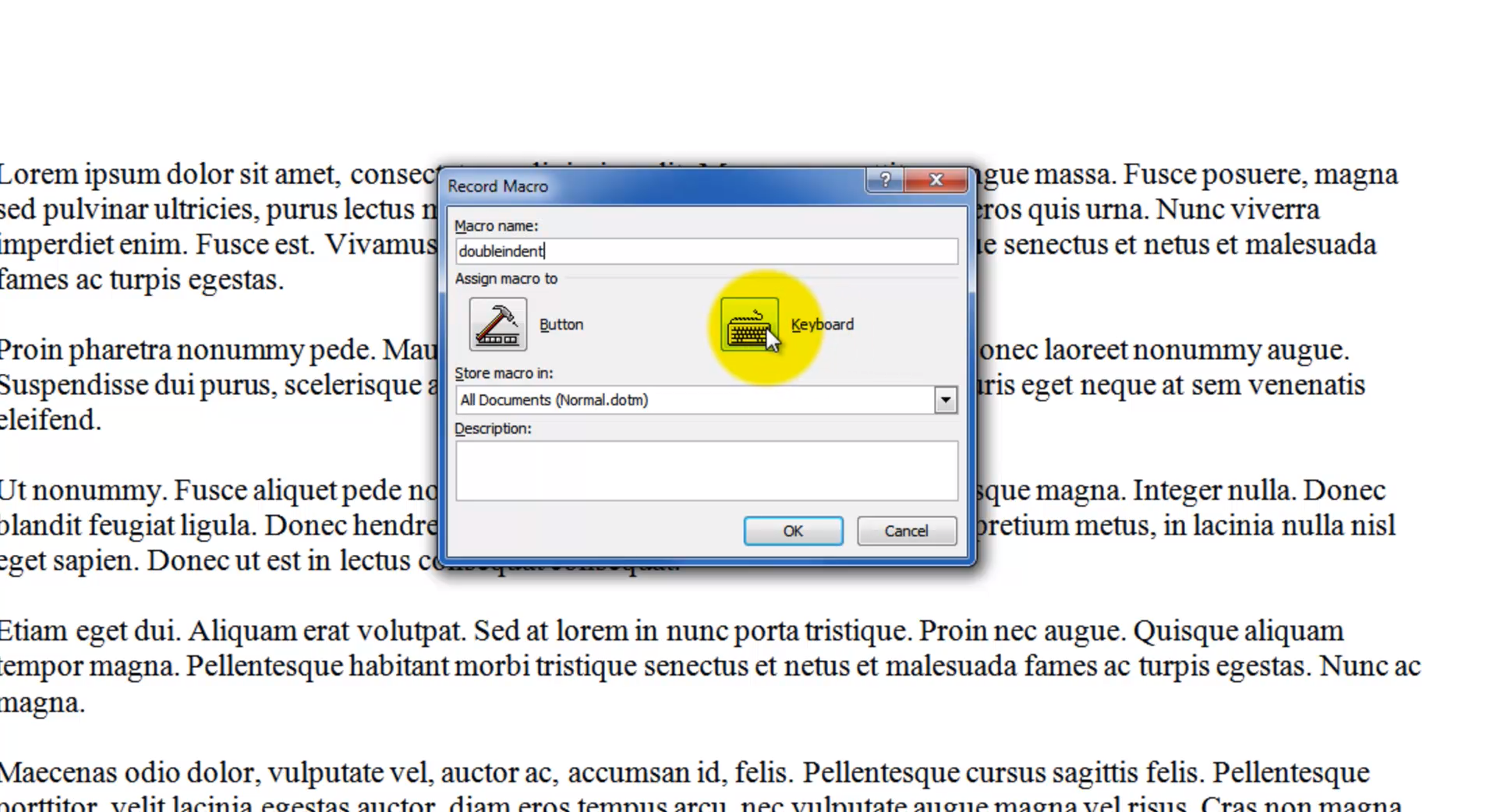Viewport: 1497px width, 812px height.
Task: Assign macro to Button hammer icon
Action: pos(497,324)
